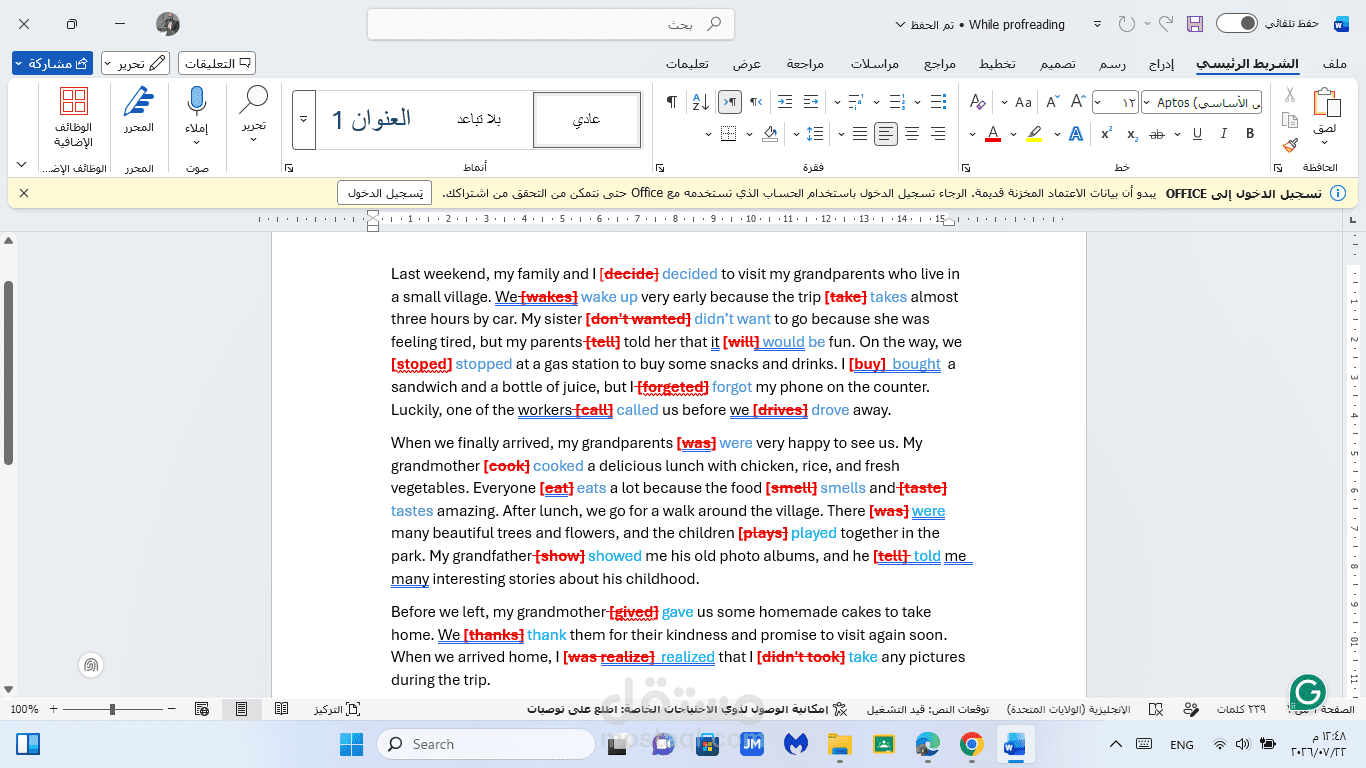Toggle align left paragraph button
The height and width of the screenshot is (768, 1366).
coord(886,134)
